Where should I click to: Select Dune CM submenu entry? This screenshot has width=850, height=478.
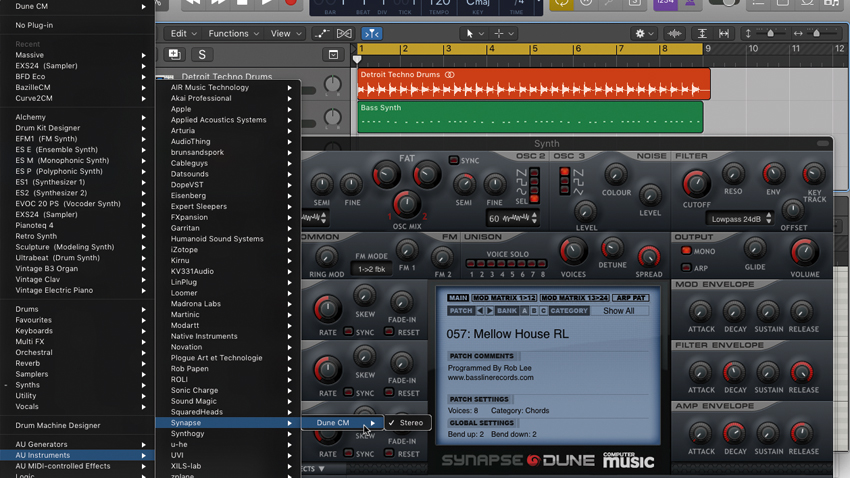343,423
